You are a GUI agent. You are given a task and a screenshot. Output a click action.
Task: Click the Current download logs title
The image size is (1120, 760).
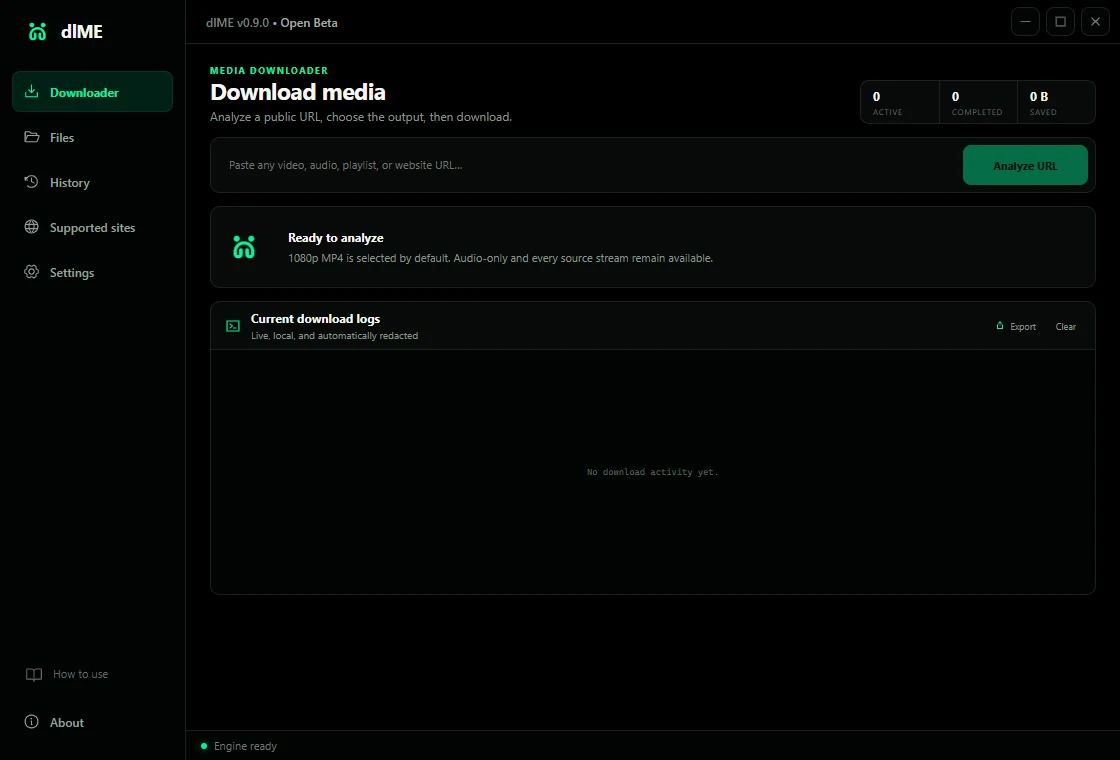pyautogui.click(x=315, y=319)
